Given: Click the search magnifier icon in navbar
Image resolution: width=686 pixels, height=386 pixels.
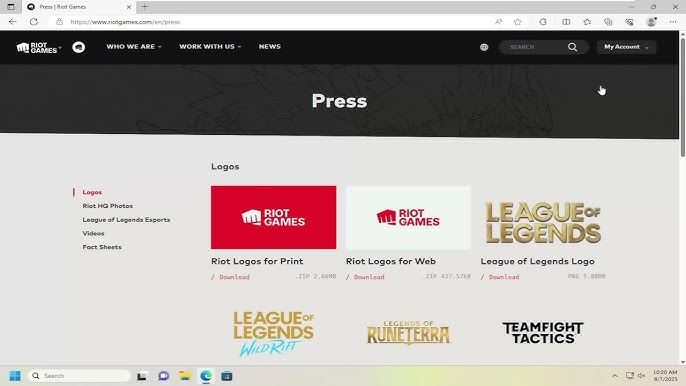Looking at the screenshot, I should tap(572, 47).
